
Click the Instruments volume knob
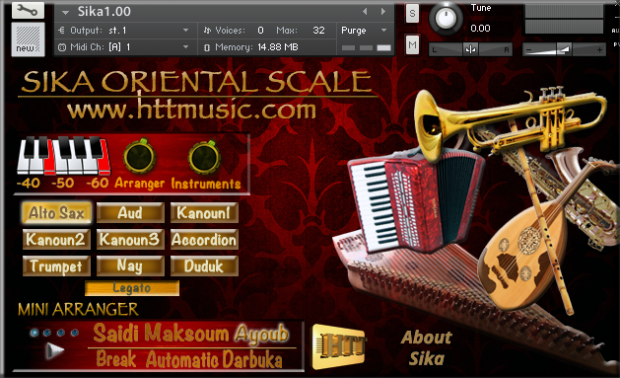coord(204,157)
